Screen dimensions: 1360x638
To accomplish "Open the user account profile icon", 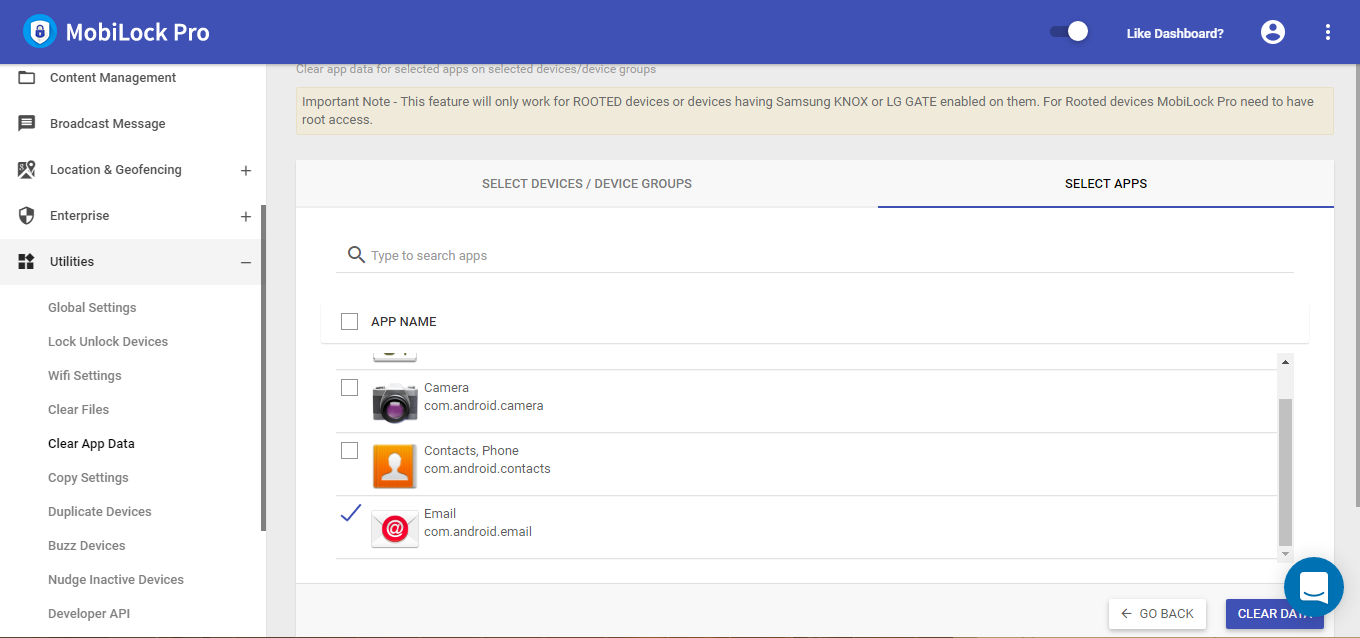I will [x=1273, y=32].
